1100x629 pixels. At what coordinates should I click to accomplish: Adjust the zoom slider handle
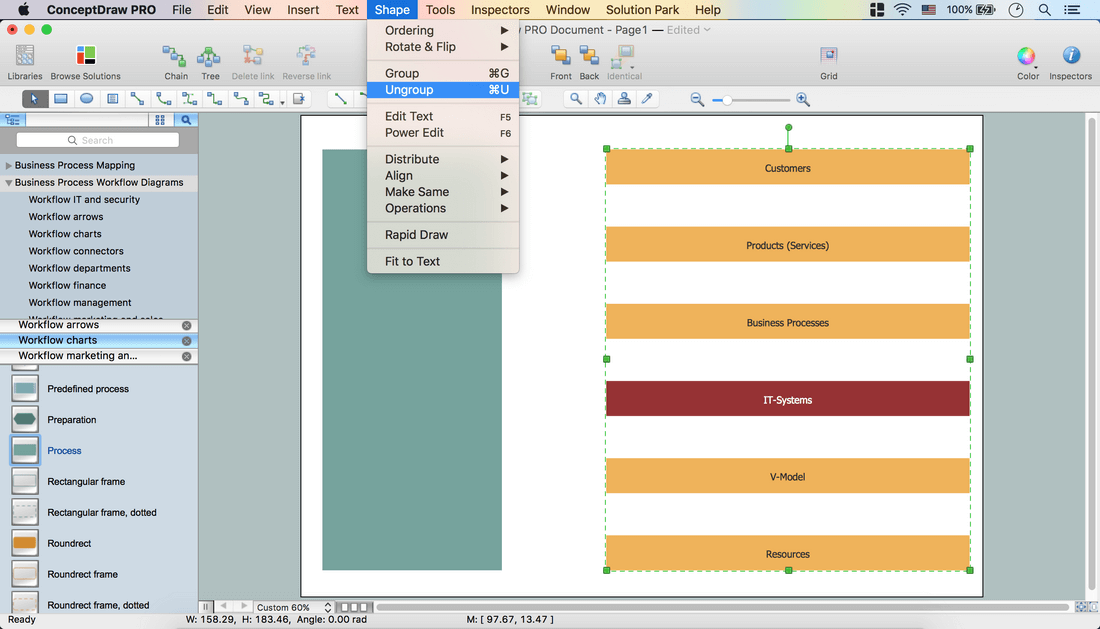[x=727, y=100]
